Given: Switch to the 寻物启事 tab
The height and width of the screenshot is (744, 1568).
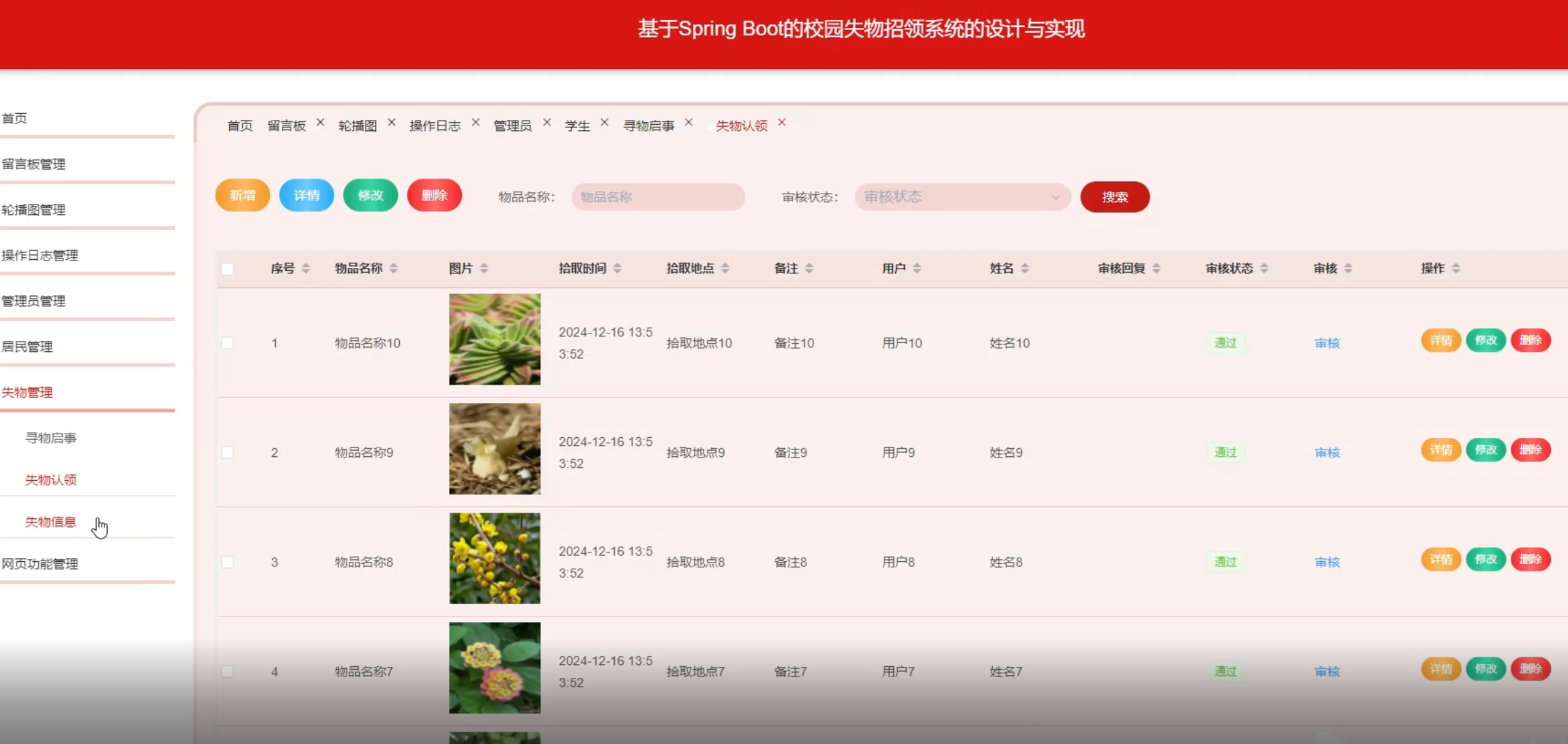Looking at the screenshot, I should (648, 125).
